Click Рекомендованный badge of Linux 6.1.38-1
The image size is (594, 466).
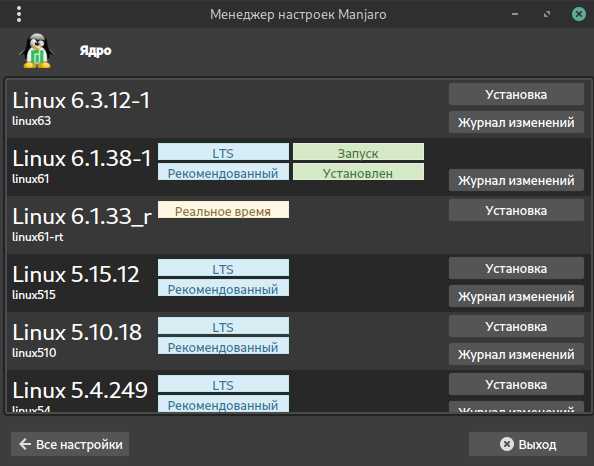click(x=223, y=172)
